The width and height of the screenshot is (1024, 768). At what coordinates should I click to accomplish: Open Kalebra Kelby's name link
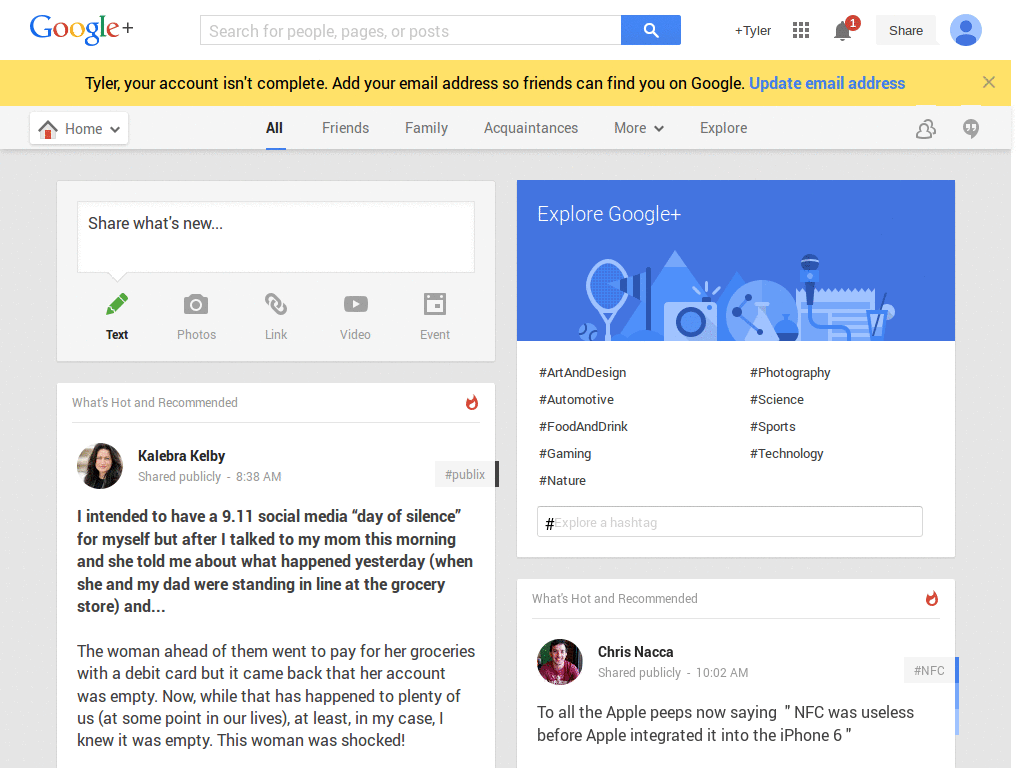(x=182, y=456)
